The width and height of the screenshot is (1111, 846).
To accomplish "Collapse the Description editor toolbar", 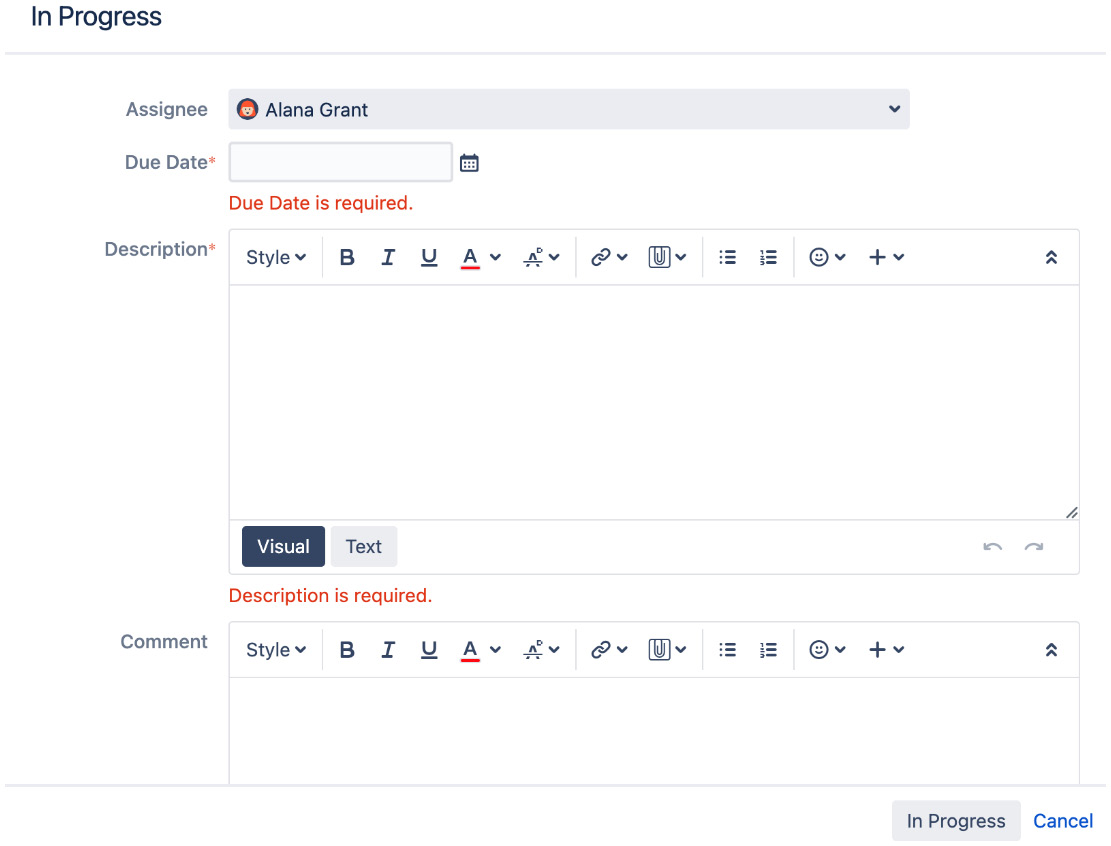I will [1051, 257].
